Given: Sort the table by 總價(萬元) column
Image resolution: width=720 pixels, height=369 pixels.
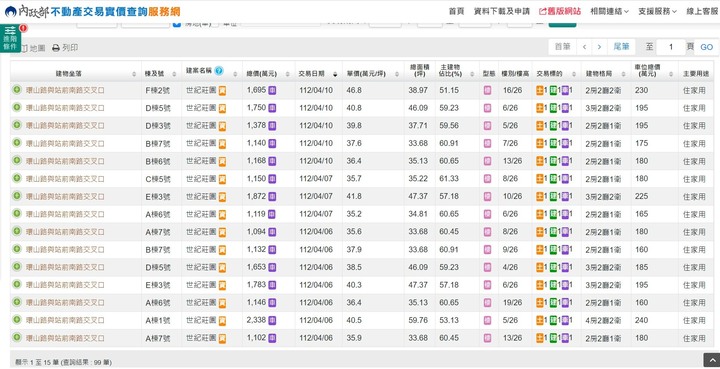Looking at the screenshot, I should [x=267, y=73].
